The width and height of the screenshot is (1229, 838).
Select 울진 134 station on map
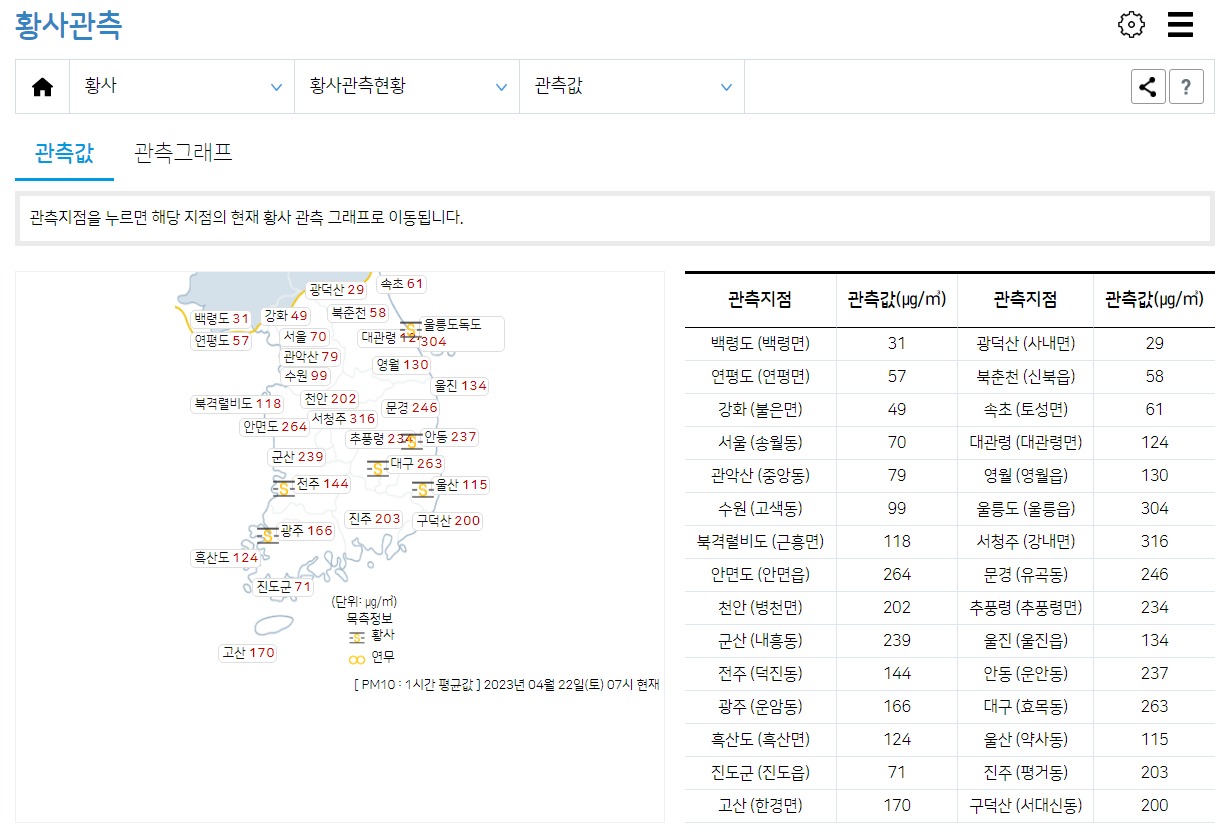(461, 386)
